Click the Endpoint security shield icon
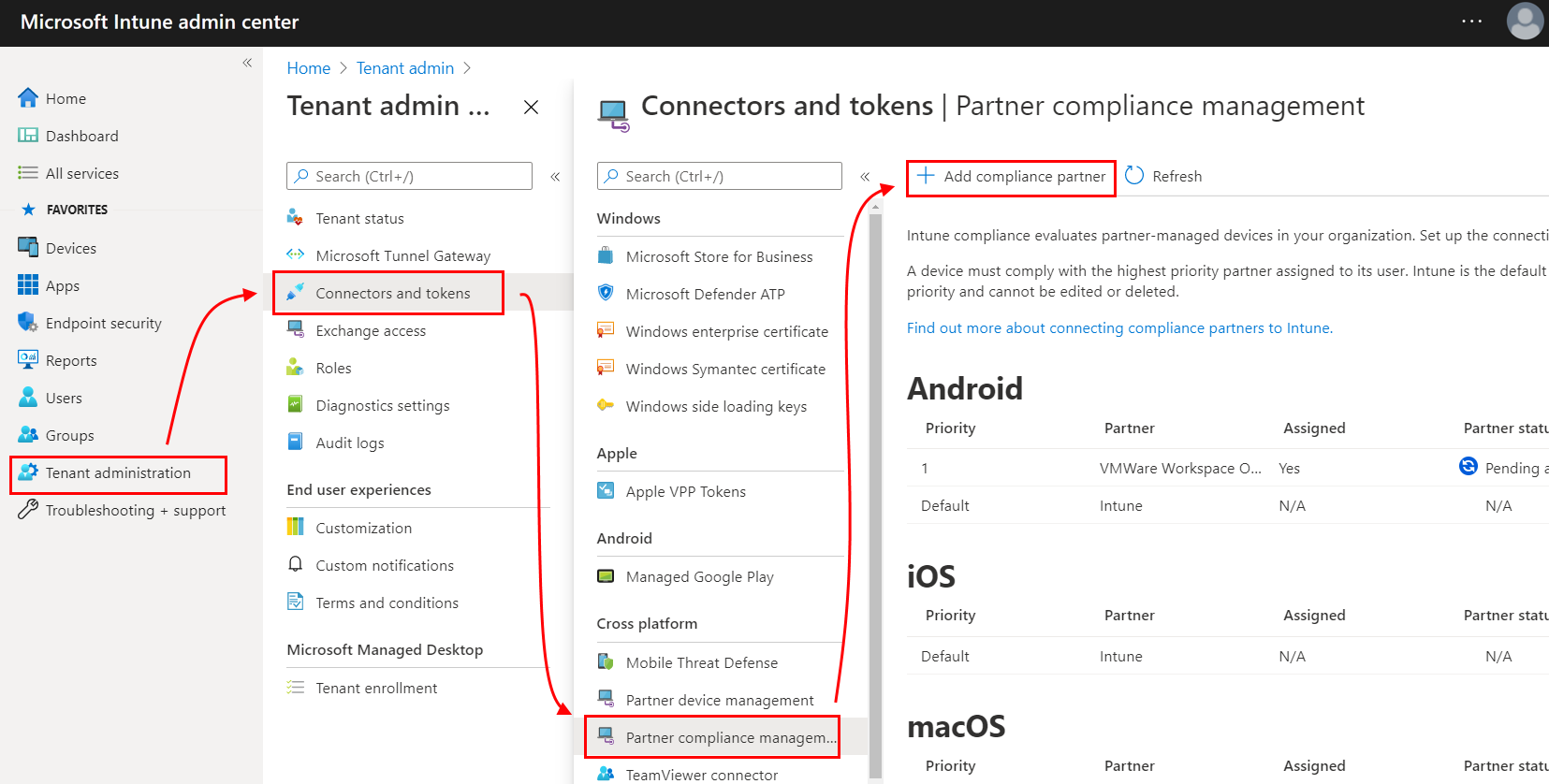 click(x=28, y=323)
